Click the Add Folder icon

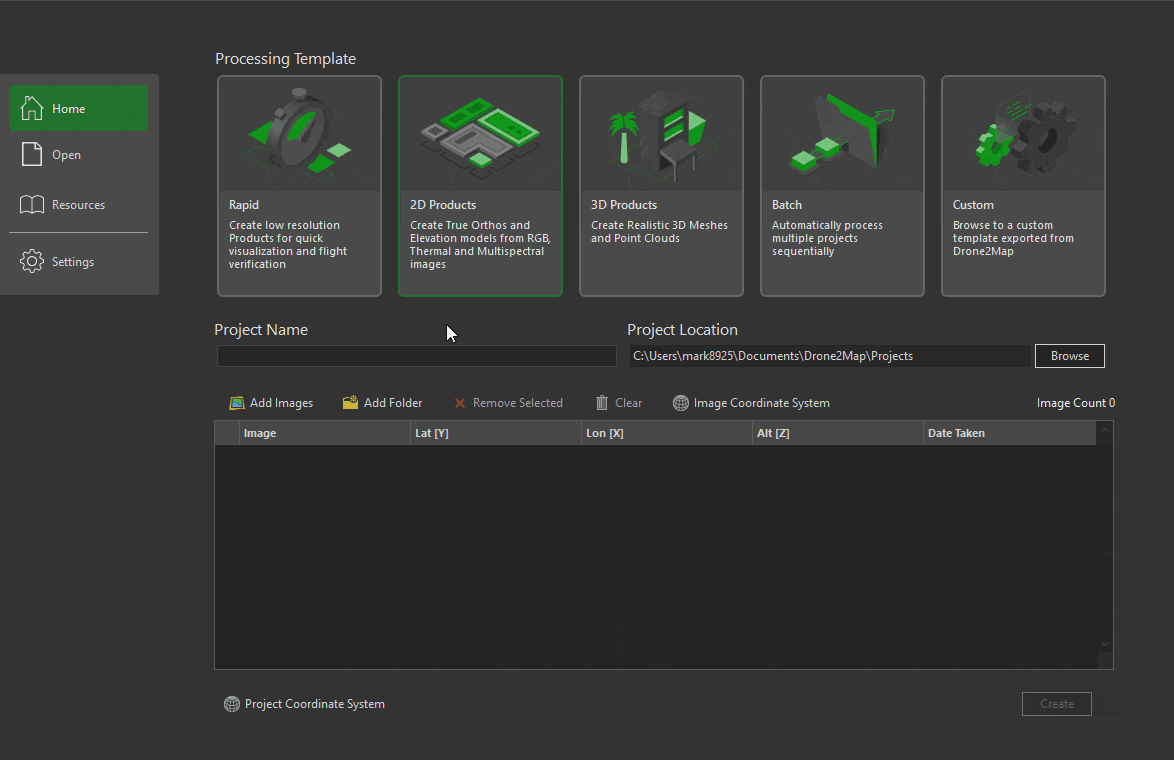pos(350,403)
